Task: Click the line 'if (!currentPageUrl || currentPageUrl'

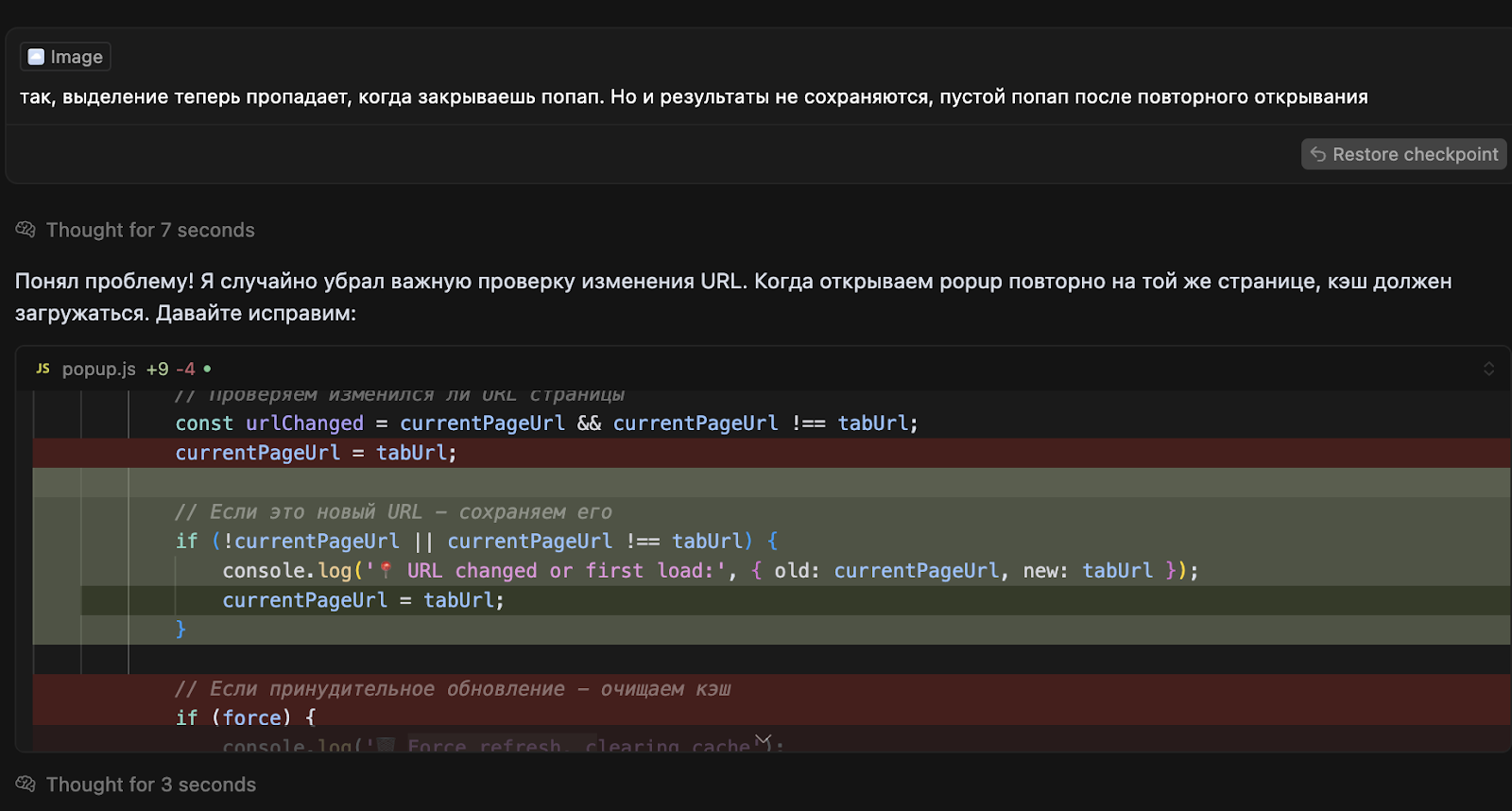Action: pyautogui.click(x=476, y=542)
